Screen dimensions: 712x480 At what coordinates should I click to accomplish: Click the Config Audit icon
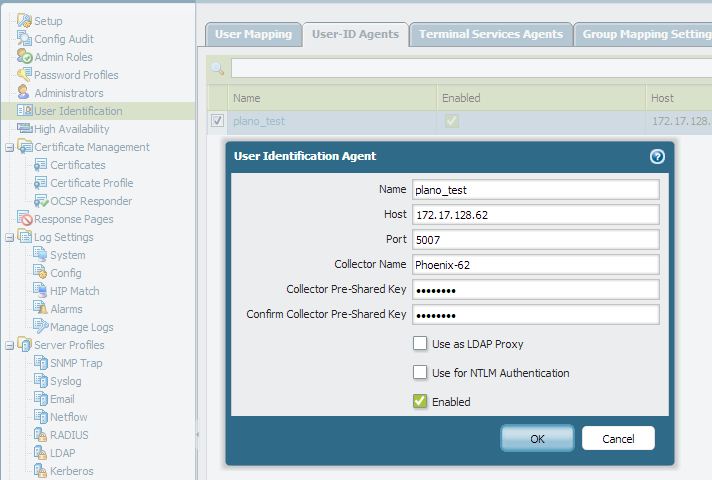[25, 39]
